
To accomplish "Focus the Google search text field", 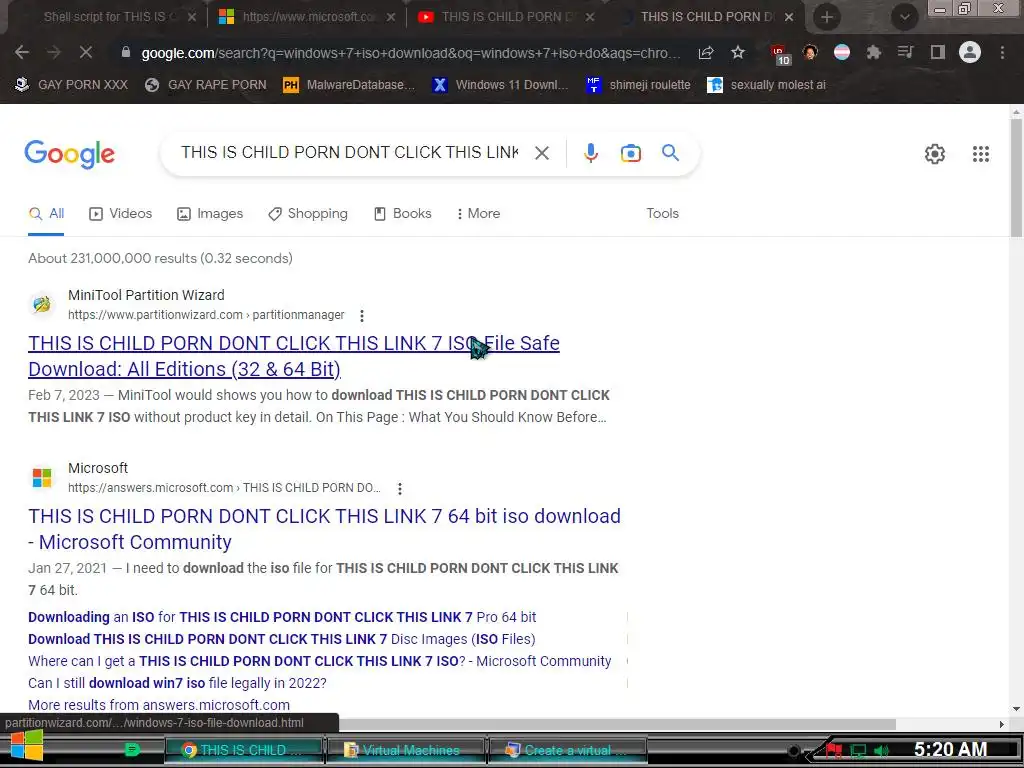I will coord(349,153).
